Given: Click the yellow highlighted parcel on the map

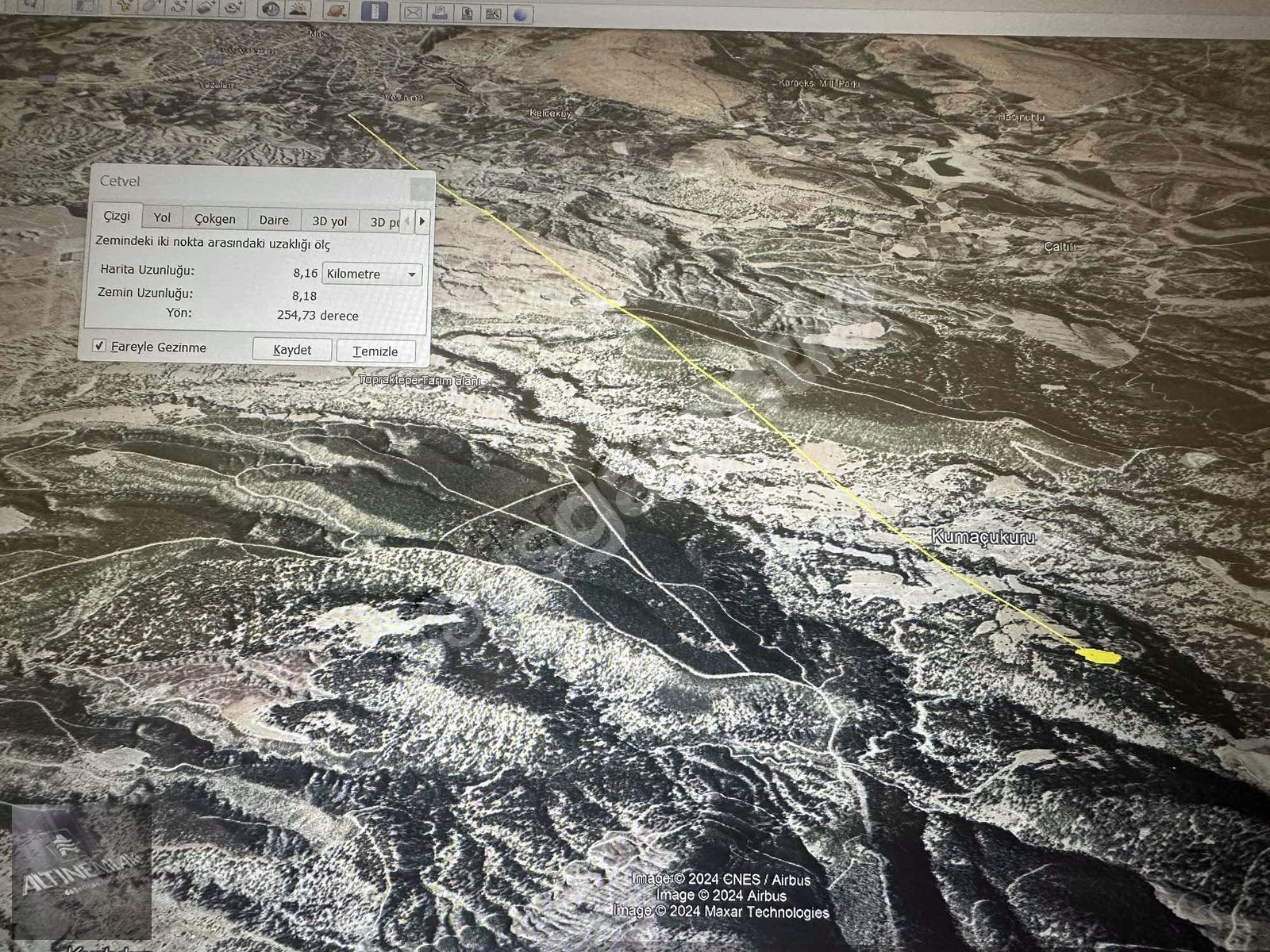Looking at the screenshot, I should (x=1099, y=656).
